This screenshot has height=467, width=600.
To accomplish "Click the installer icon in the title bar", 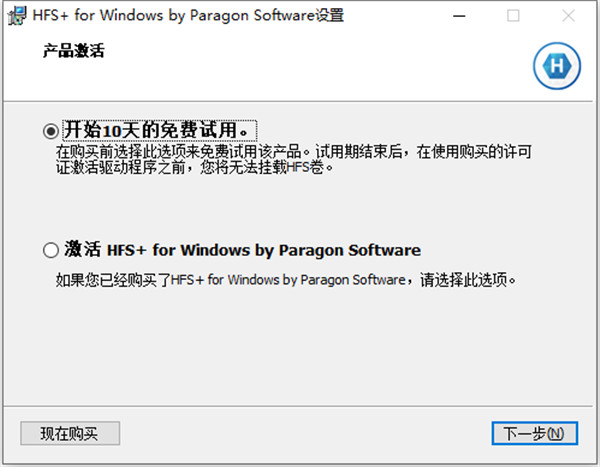I will point(17,16).
